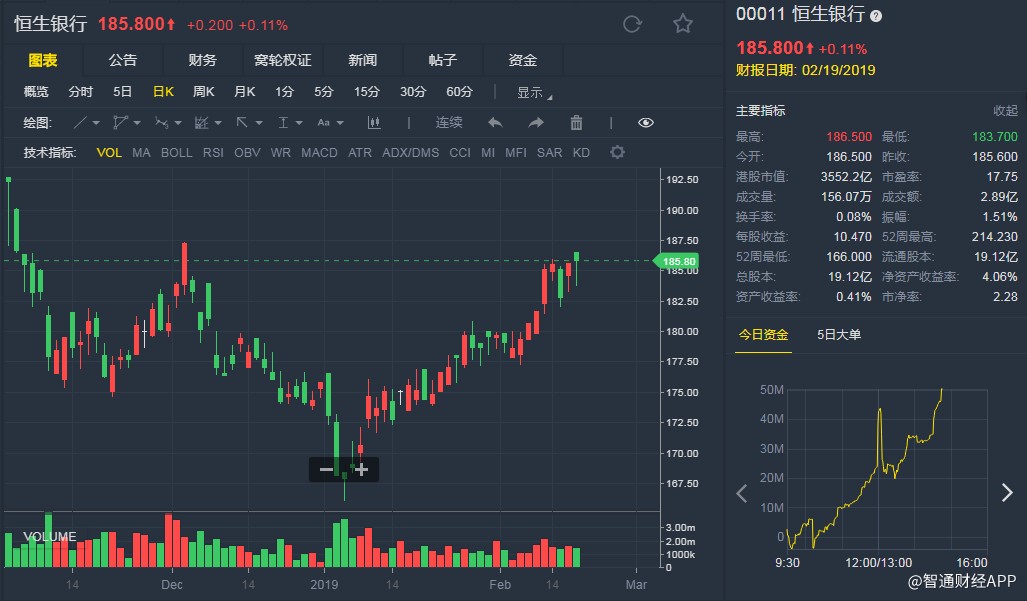Select the candlestick measure tool icon
The image size is (1027, 601).
(x=375, y=123)
